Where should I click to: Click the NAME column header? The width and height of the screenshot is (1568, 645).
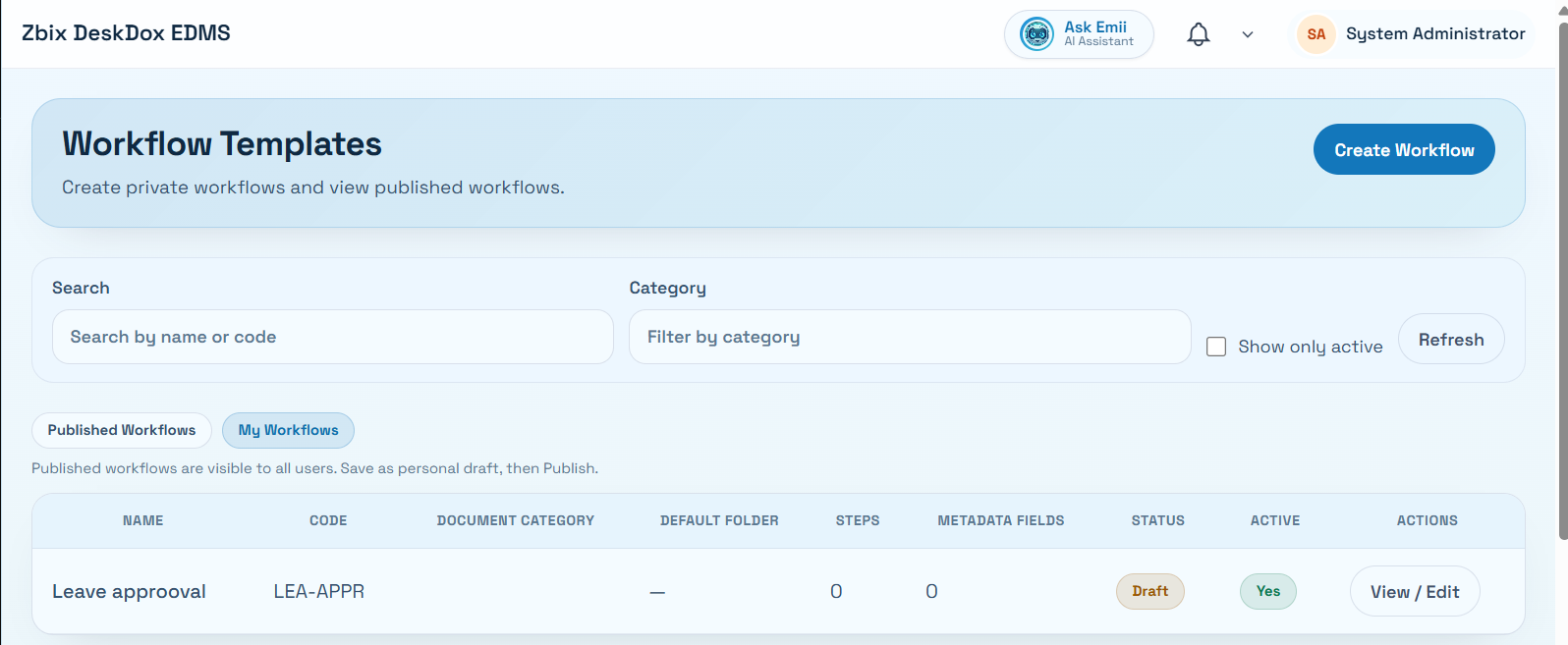click(x=143, y=520)
